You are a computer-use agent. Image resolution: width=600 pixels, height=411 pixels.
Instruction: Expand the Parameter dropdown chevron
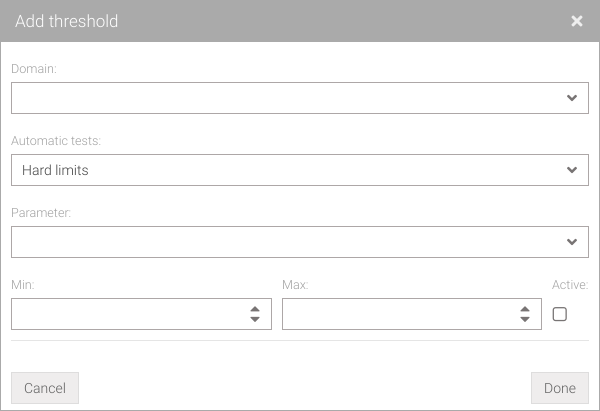572,242
